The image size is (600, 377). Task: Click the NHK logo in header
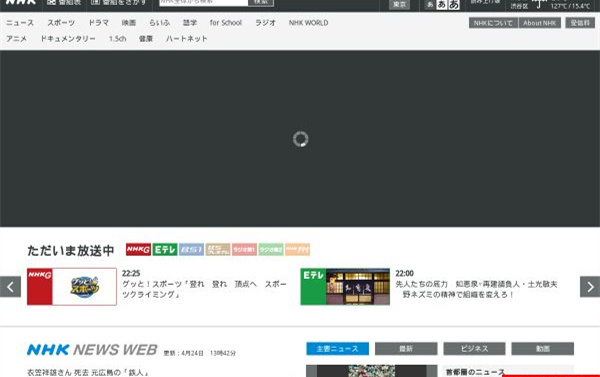tap(21, 2)
